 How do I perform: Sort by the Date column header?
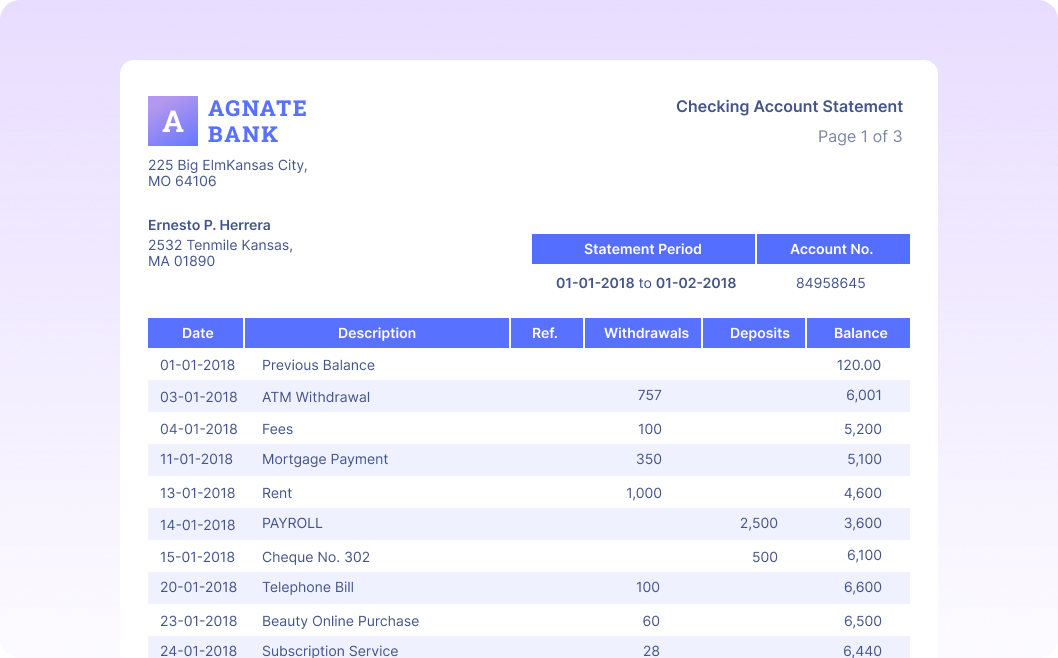[196, 333]
